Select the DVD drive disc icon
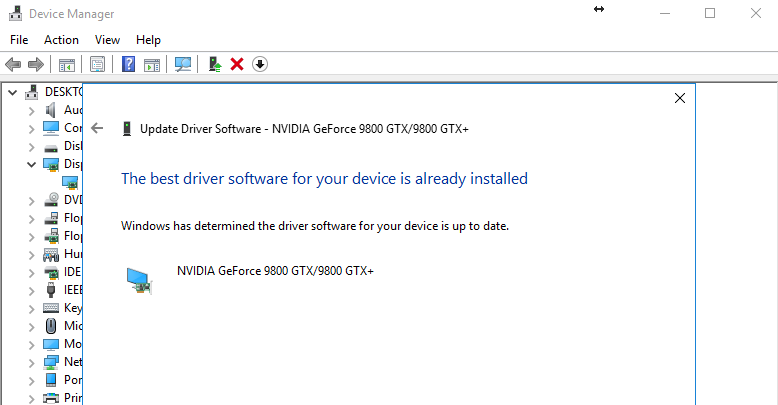This screenshot has height=405, width=778. [51, 200]
